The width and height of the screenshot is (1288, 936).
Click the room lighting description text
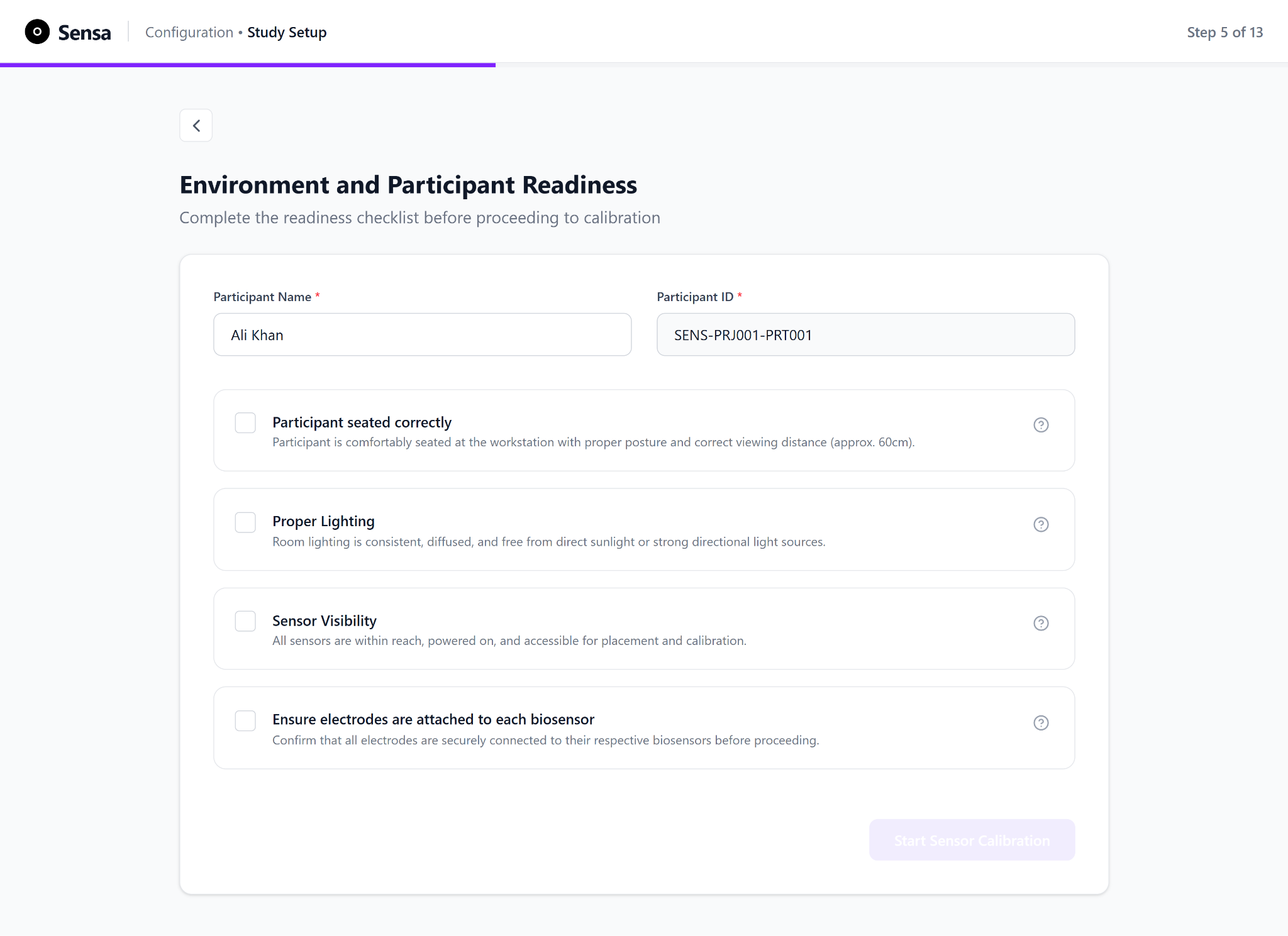click(x=548, y=542)
